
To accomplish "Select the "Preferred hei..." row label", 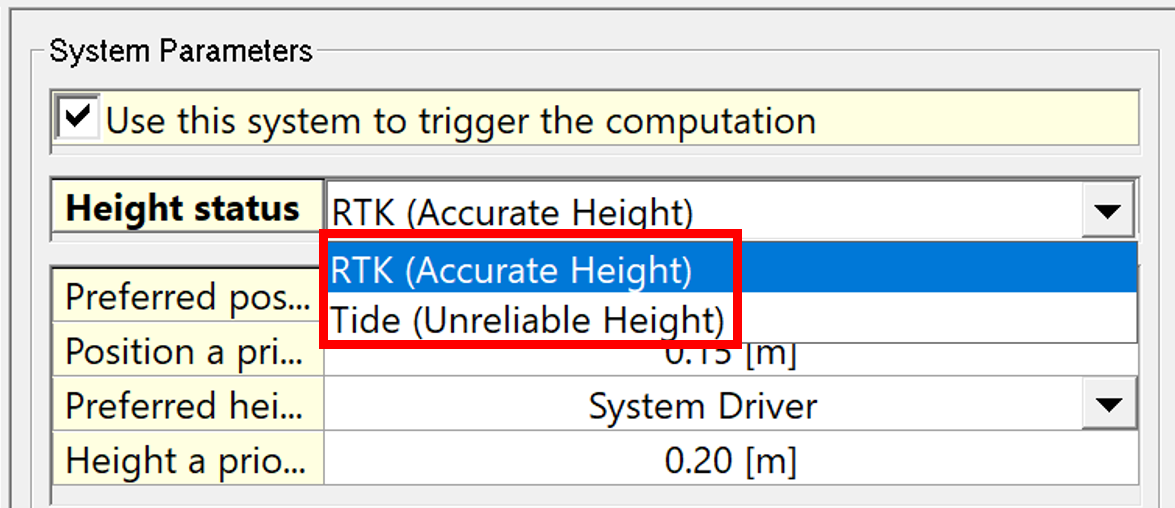I will [188, 406].
